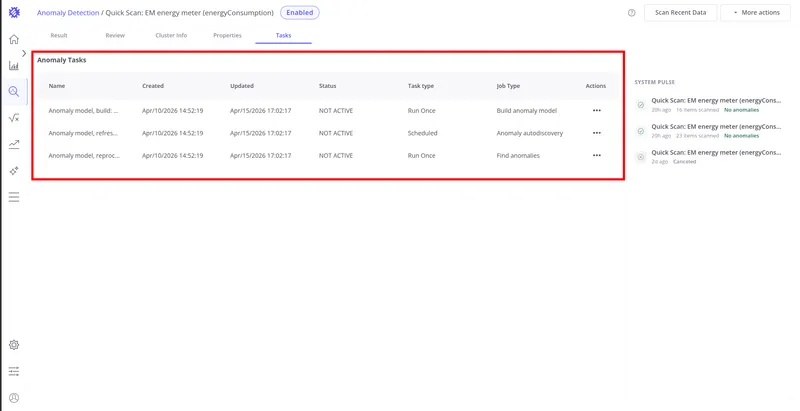This screenshot has width=800, height=411.
Task: Click the Job Type column header
Action: (x=508, y=86)
